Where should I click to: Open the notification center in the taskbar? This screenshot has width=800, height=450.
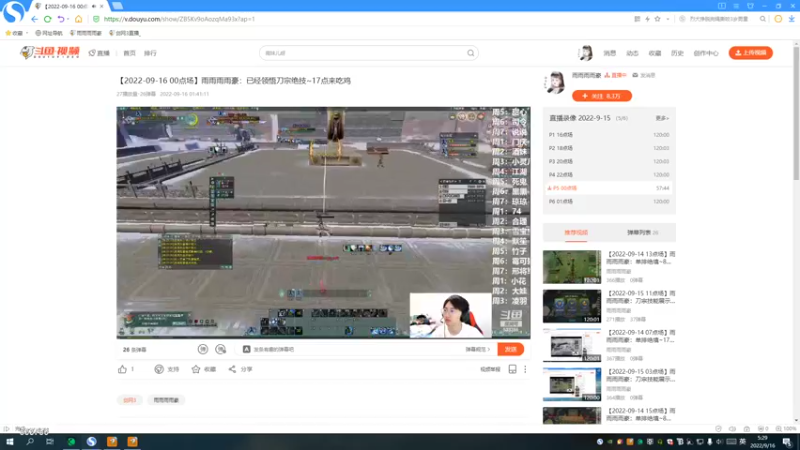tap(788, 442)
